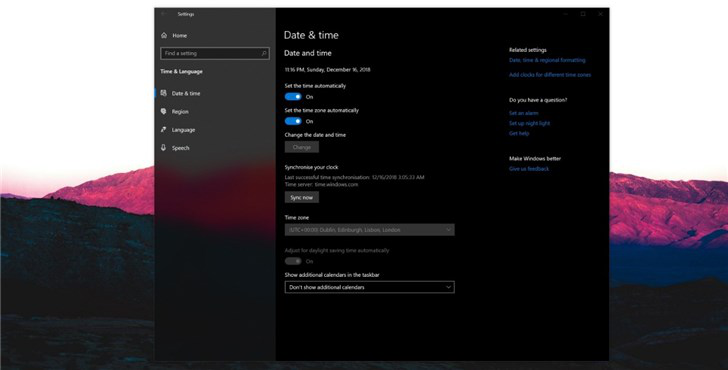This screenshot has width=728, height=370.
Task: Open Region via its globe icon
Action: point(163,111)
